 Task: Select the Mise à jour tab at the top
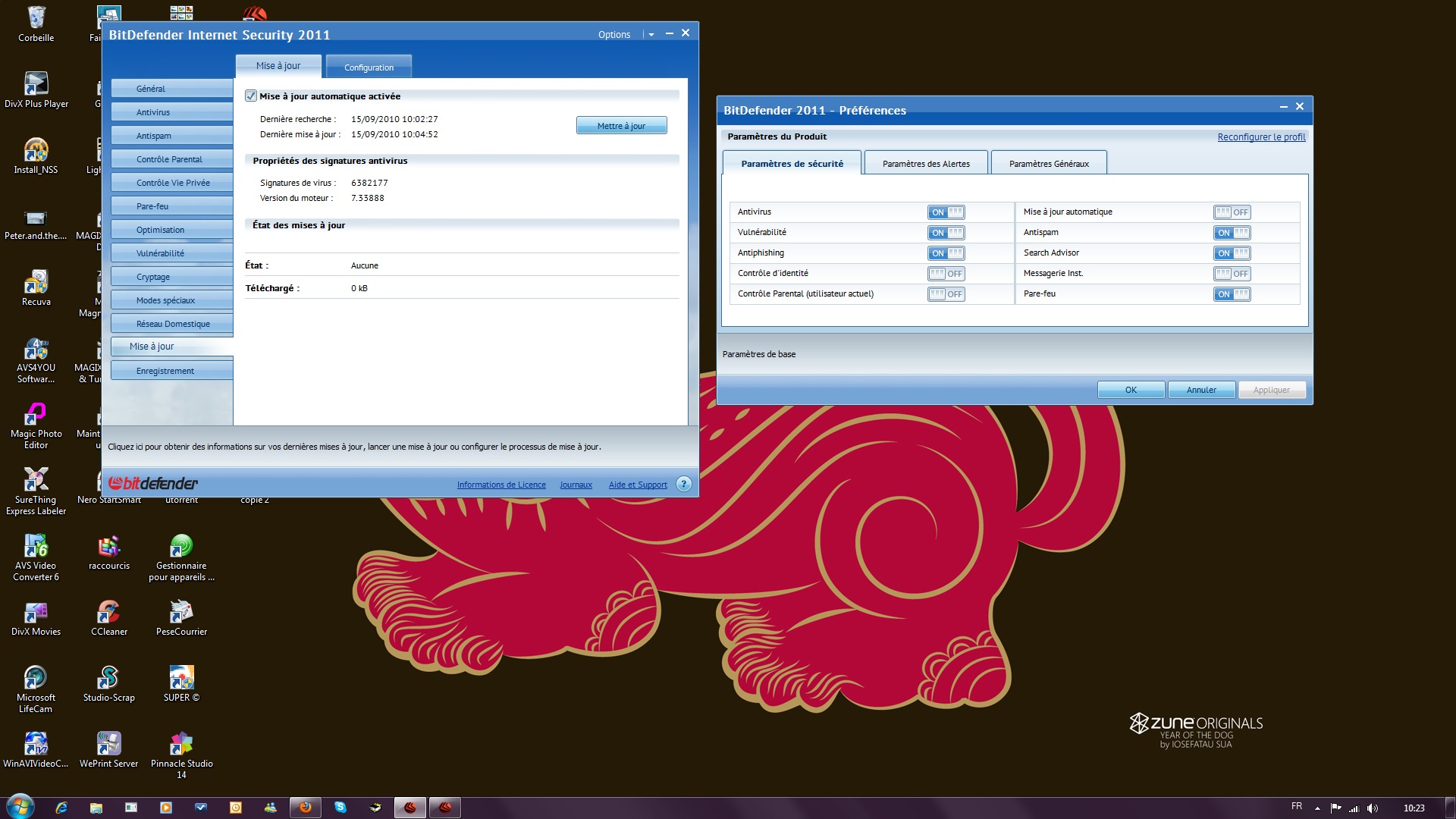point(278,66)
